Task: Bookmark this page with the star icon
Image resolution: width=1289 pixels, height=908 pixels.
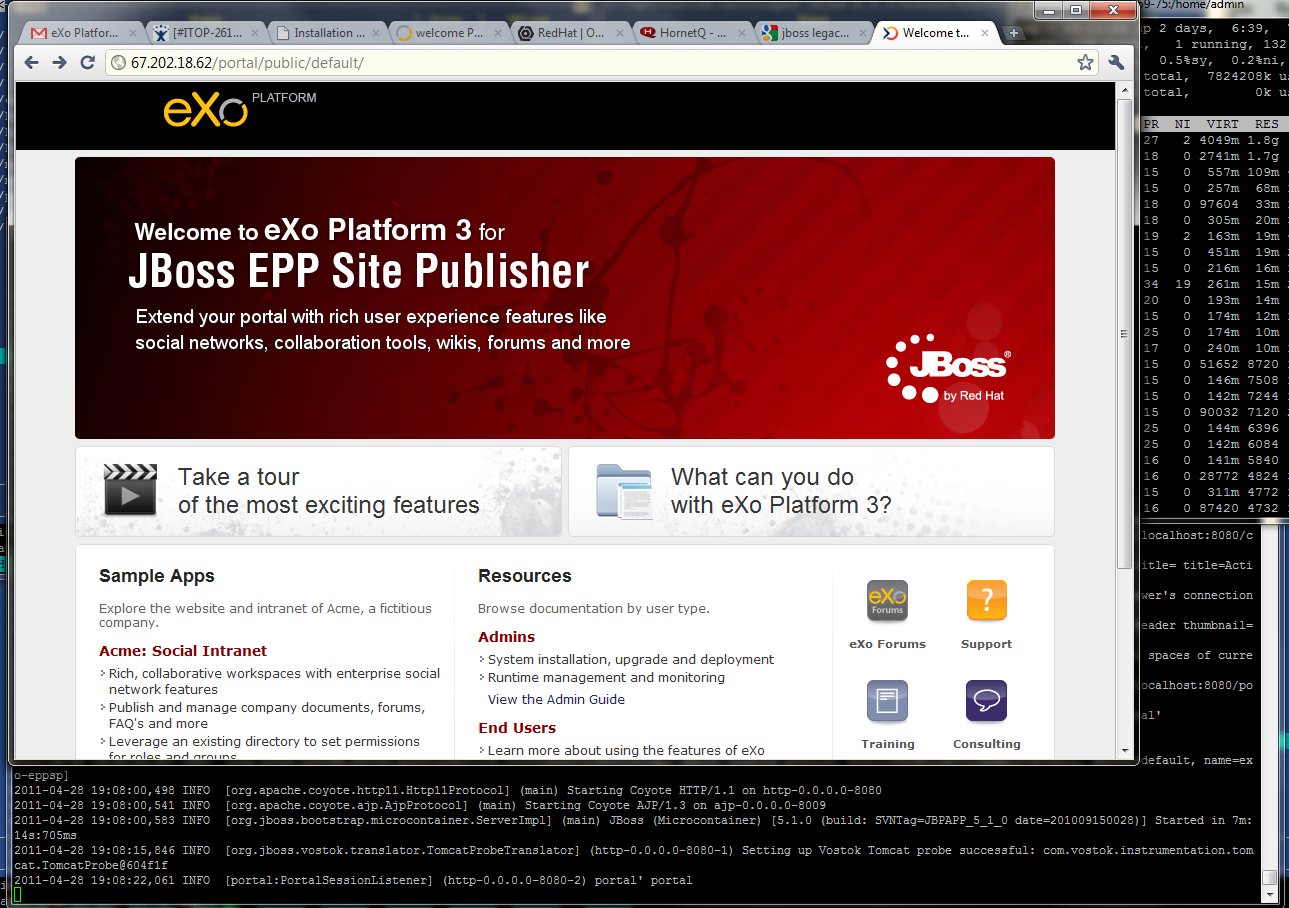Action: click(x=1085, y=62)
